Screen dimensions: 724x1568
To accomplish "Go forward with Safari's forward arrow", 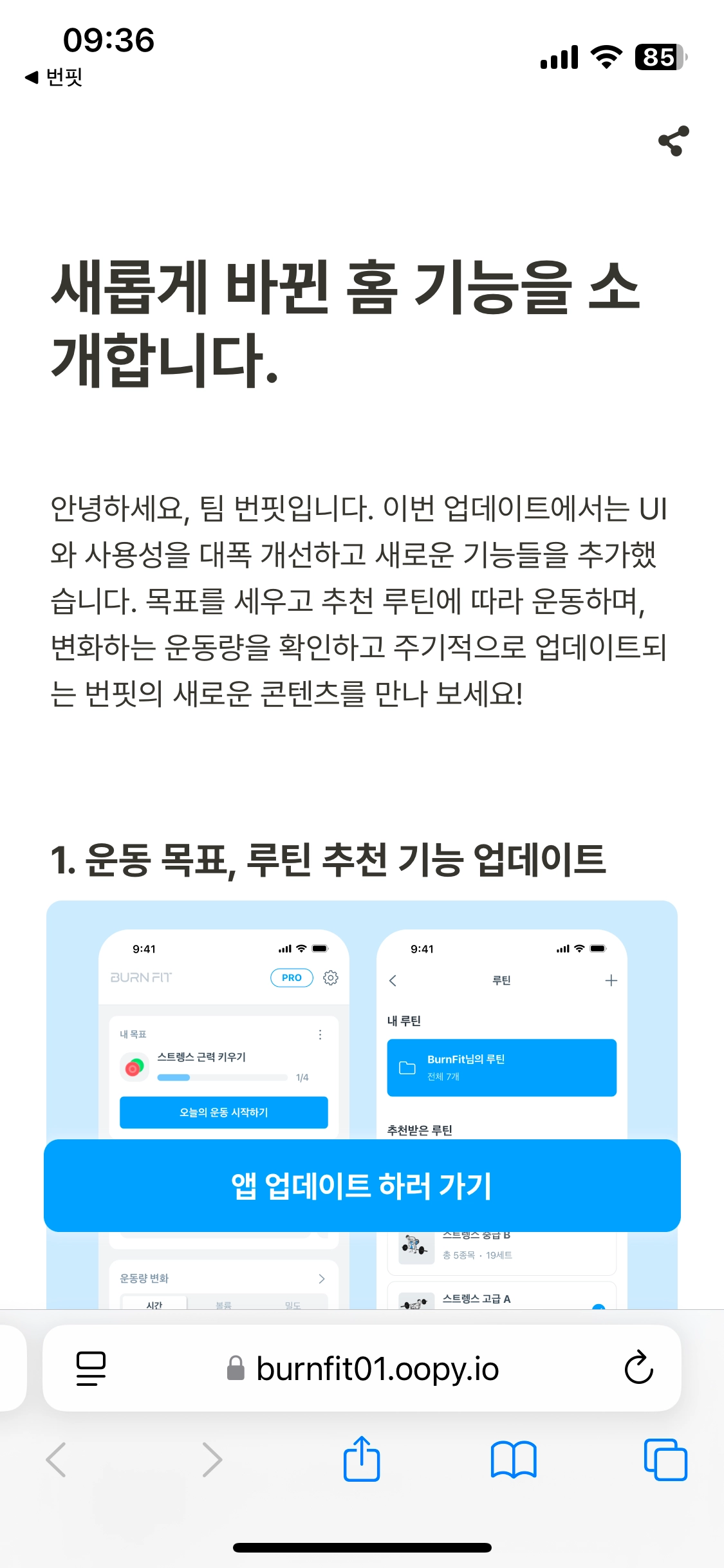I will click(x=212, y=1459).
